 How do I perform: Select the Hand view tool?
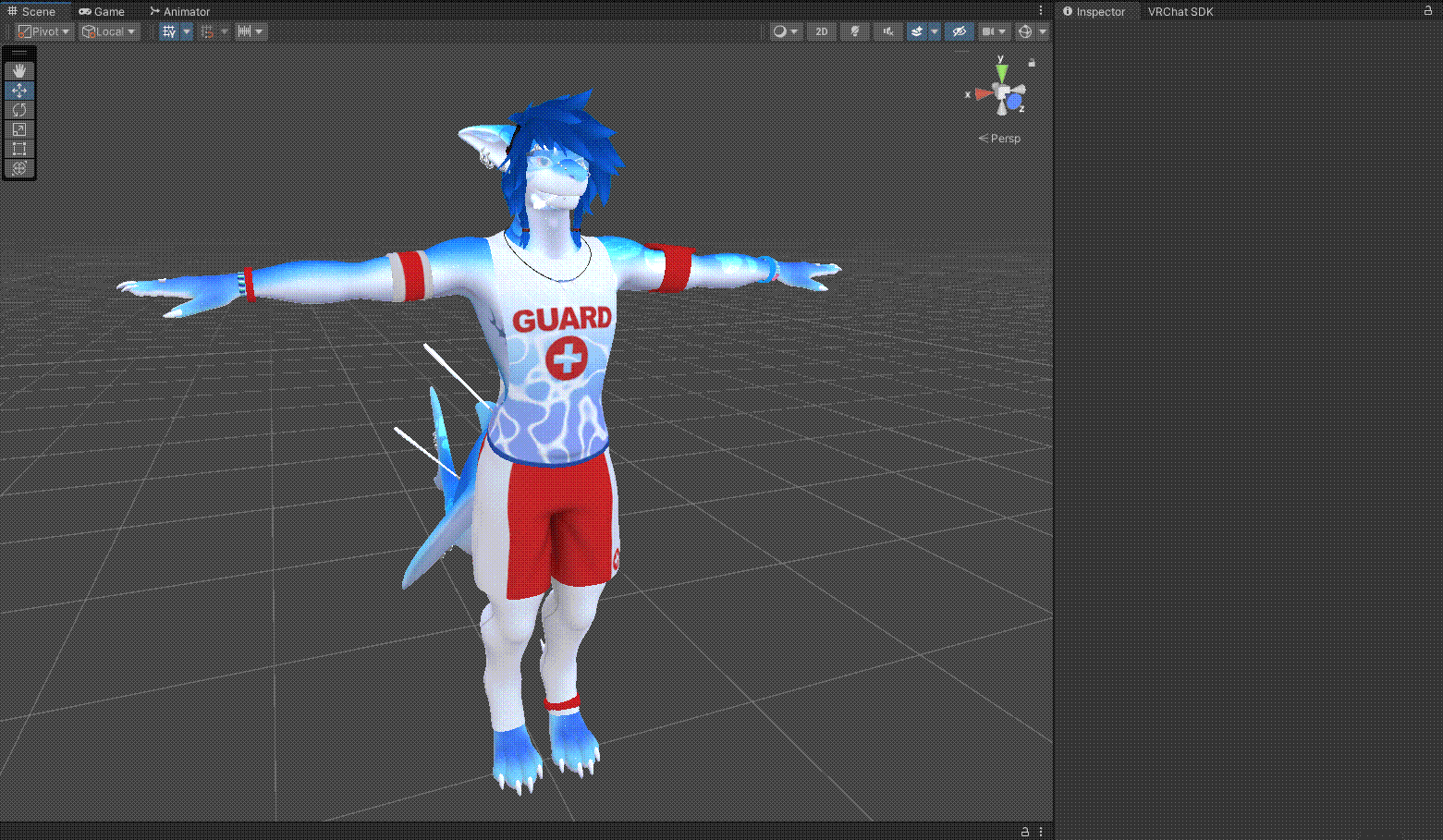point(19,71)
